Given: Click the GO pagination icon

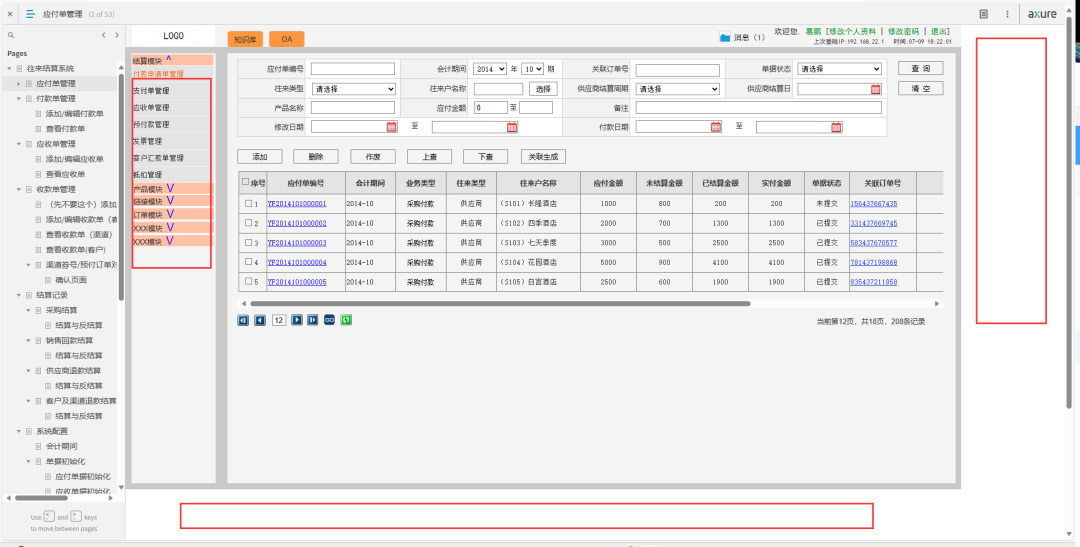Looking at the screenshot, I should point(329,320).
